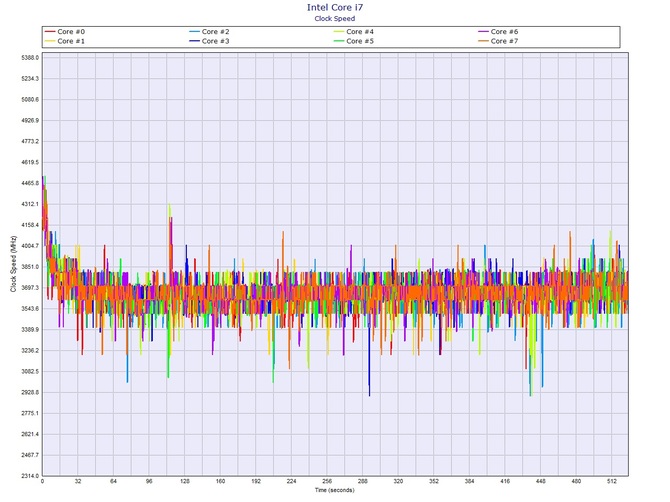Click the blue Core #2 color line

[x=194, y=32]
